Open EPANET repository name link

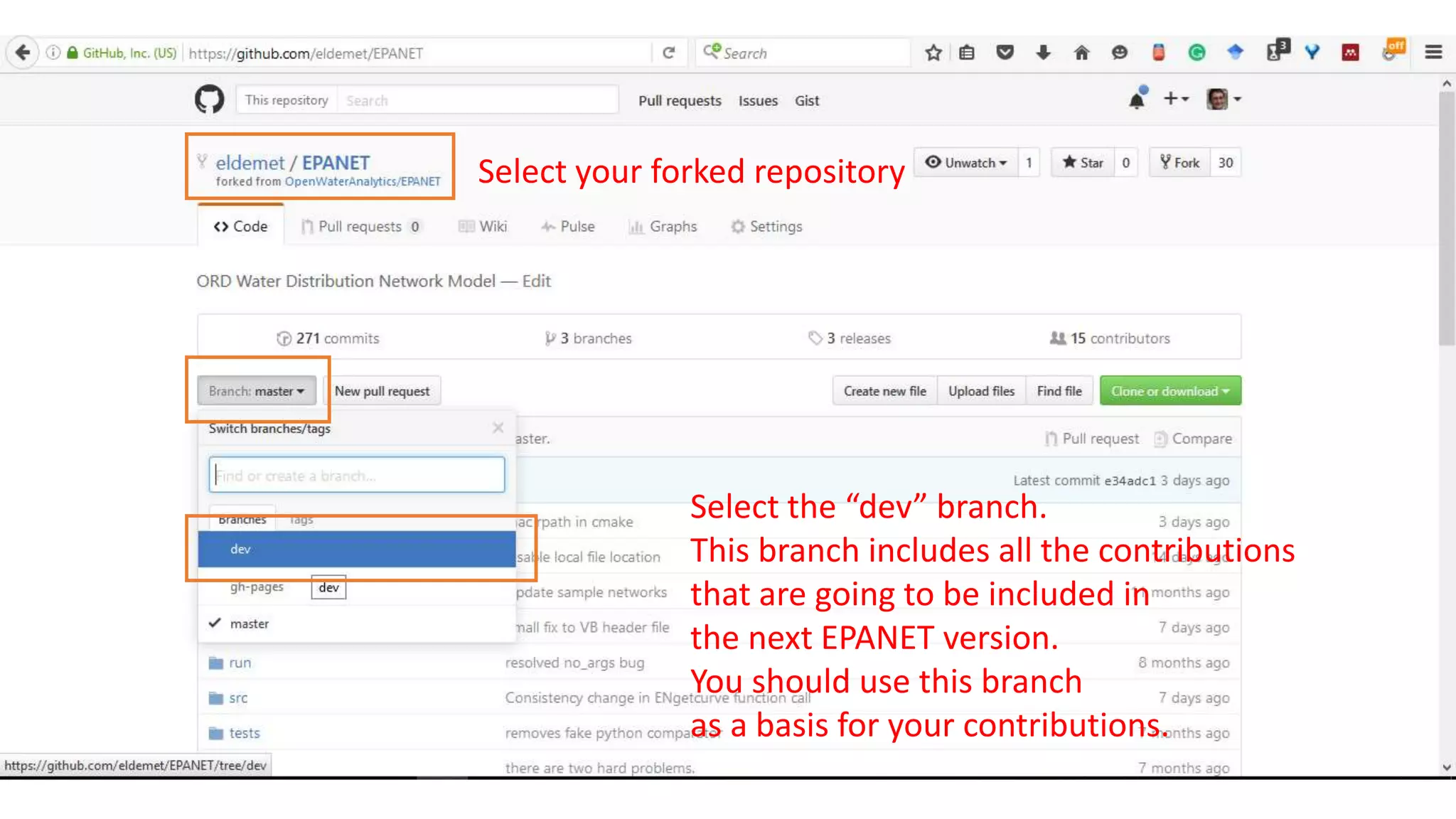(x=336, y=163)
